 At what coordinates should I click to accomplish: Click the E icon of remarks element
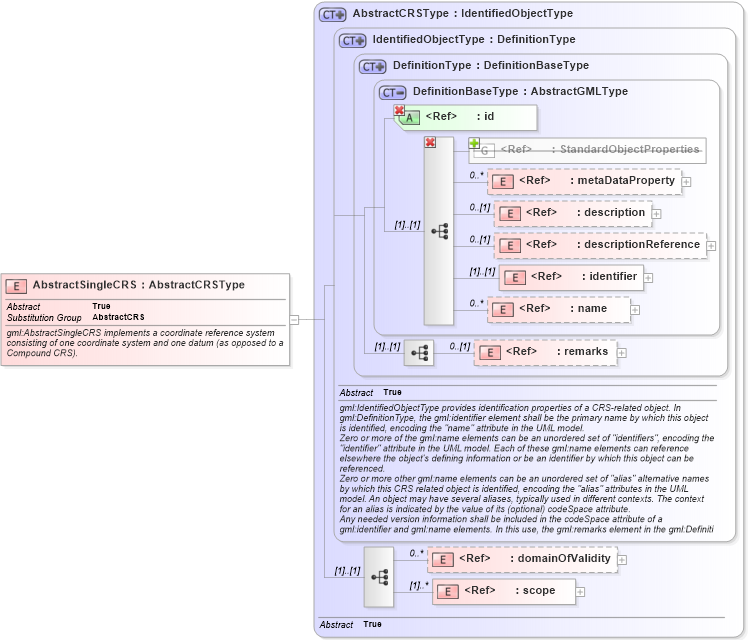tap(489, 352)
